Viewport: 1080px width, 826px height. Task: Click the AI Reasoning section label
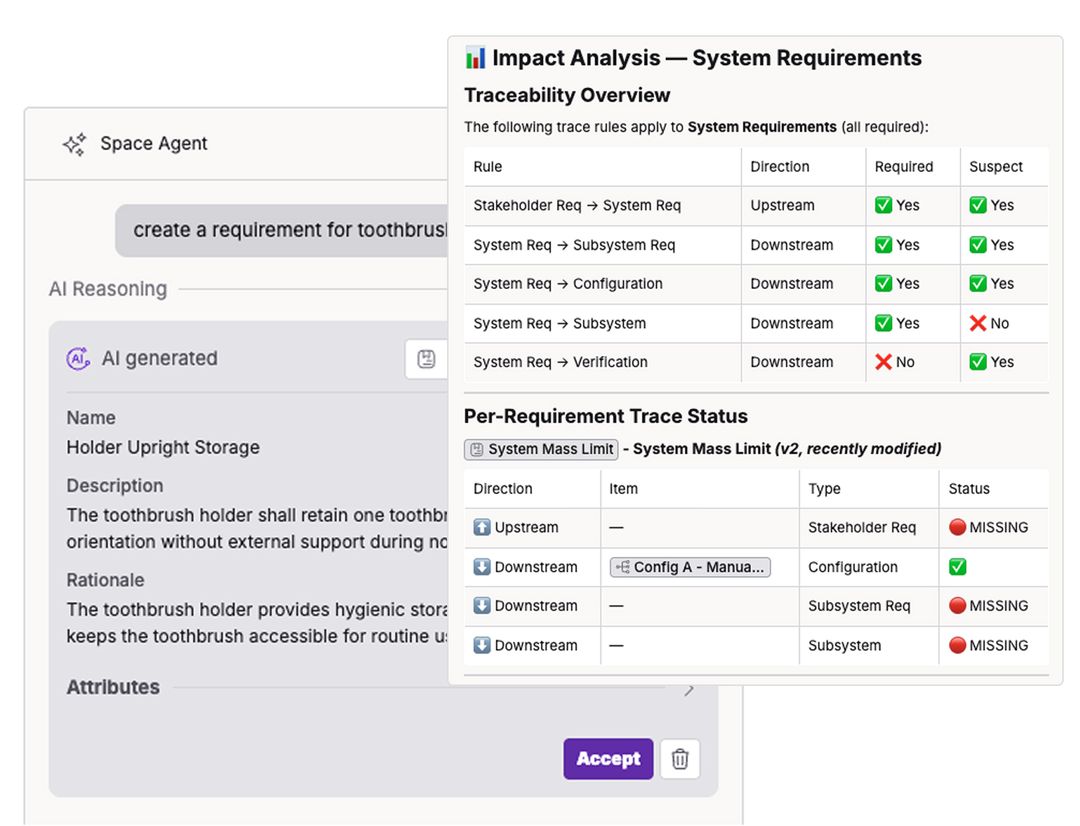[x=108, y=289]
